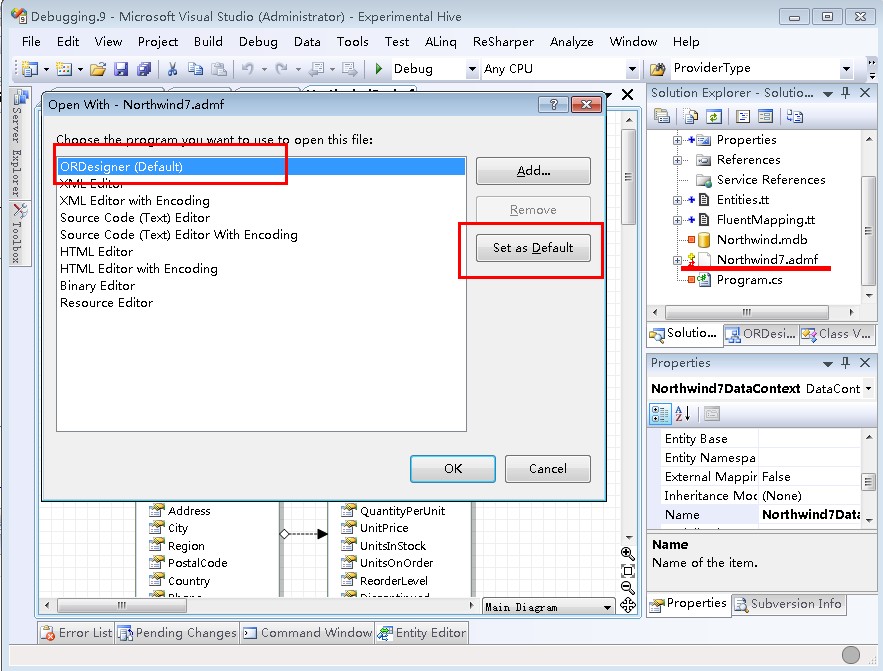Click the Find in Files icon beside ProviderType

(657, 69)
